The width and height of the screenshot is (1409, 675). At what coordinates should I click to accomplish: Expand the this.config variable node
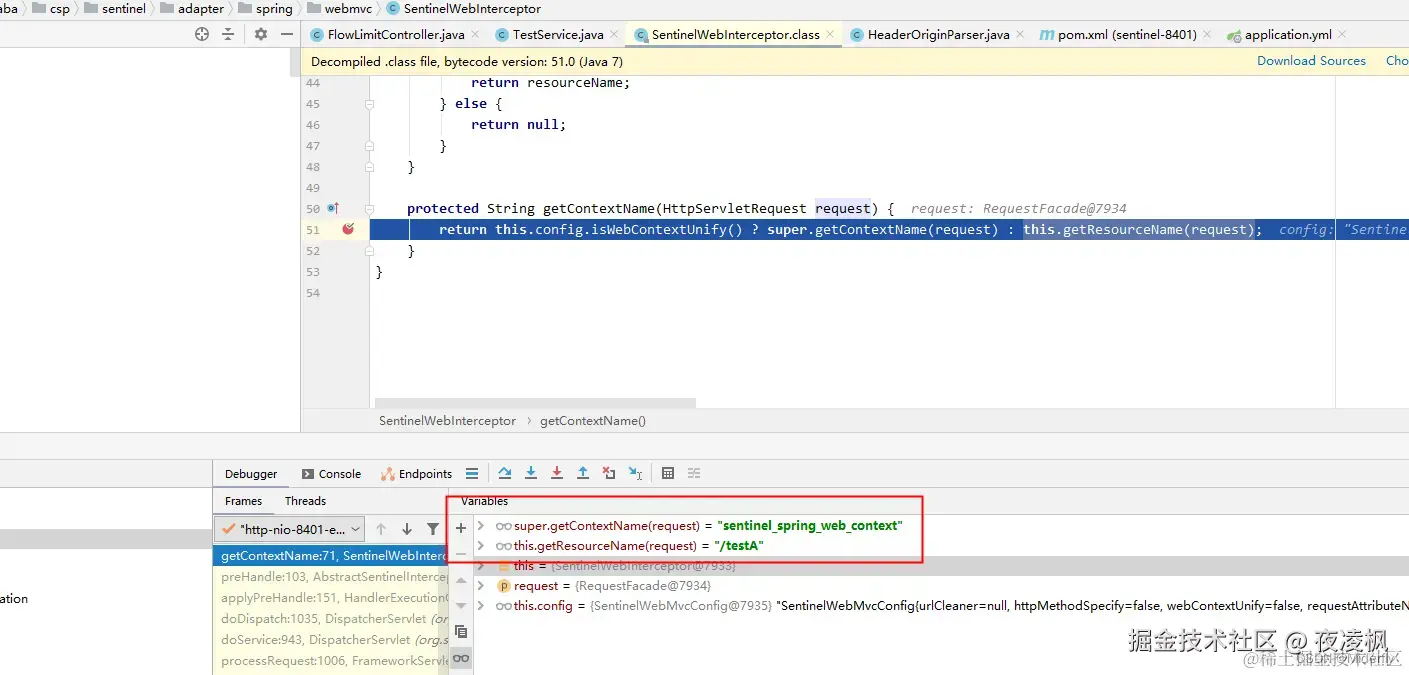(x=481, y=605)
